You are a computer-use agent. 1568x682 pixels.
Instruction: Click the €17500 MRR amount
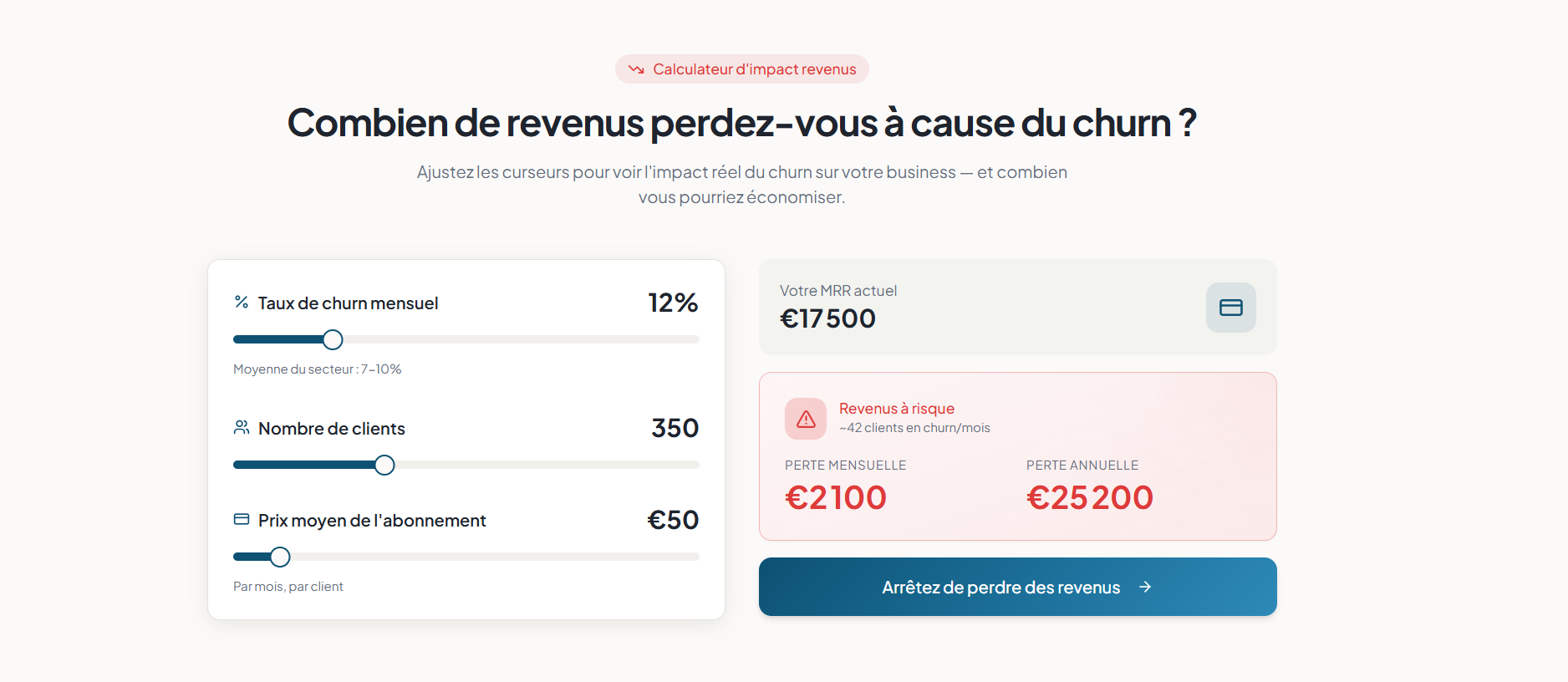click(x=827, y=318)
